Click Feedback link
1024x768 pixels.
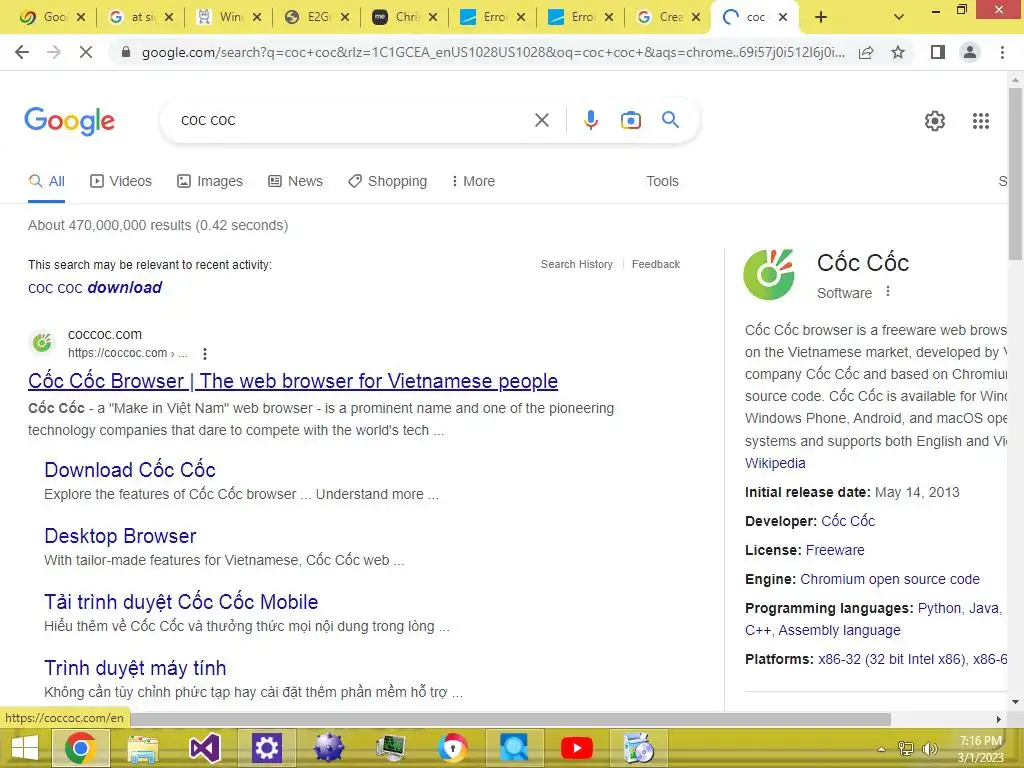click(x=656, y=264)
